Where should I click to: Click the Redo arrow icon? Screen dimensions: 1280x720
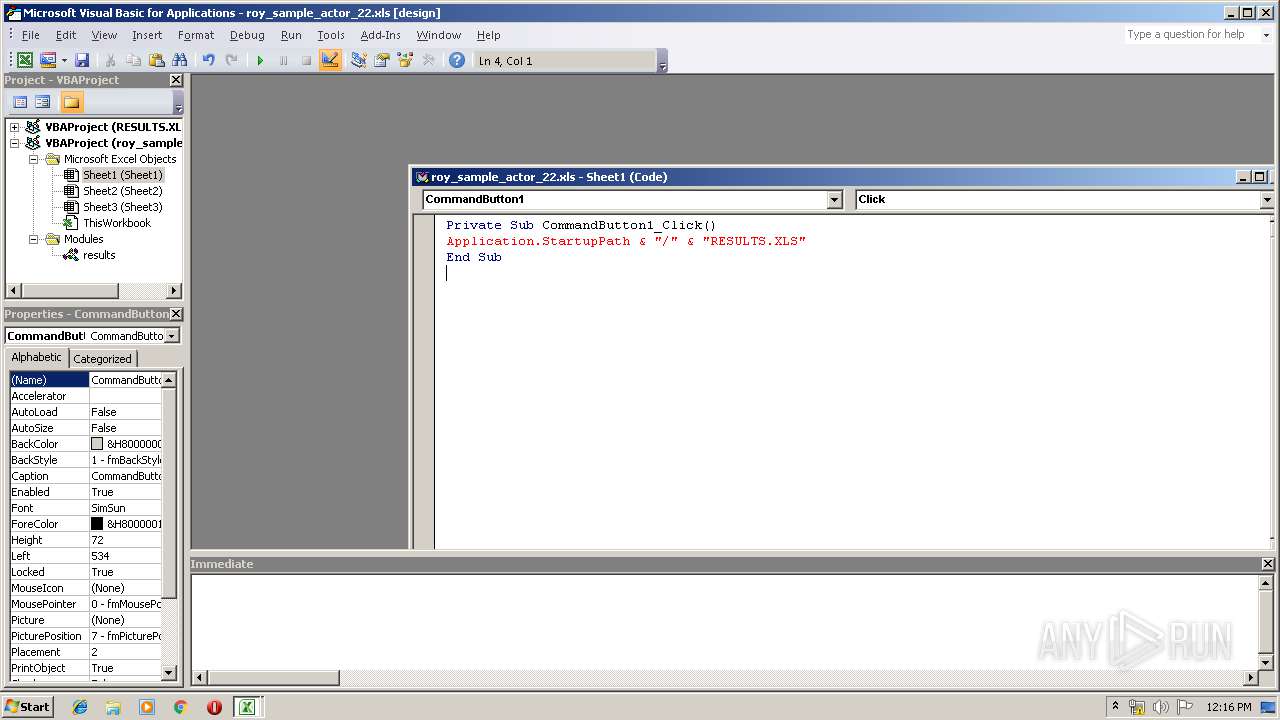pos(231,60)
